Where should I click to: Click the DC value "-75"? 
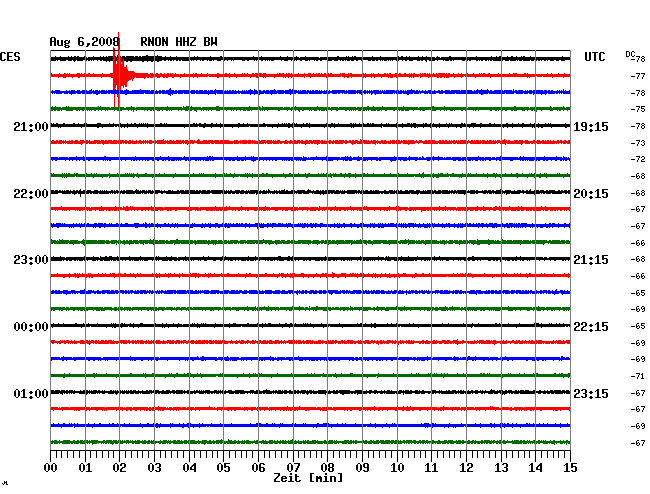coord(638,109)
